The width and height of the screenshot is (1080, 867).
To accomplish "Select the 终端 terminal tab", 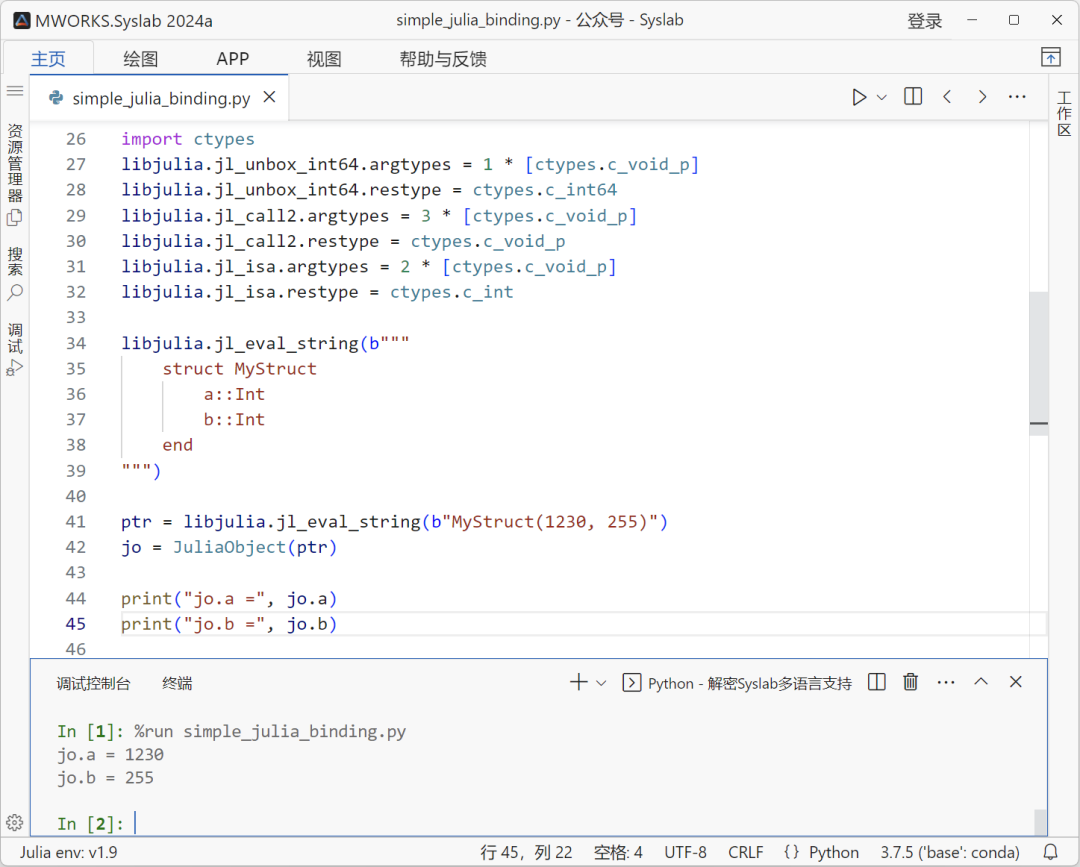I will (177, 683).
